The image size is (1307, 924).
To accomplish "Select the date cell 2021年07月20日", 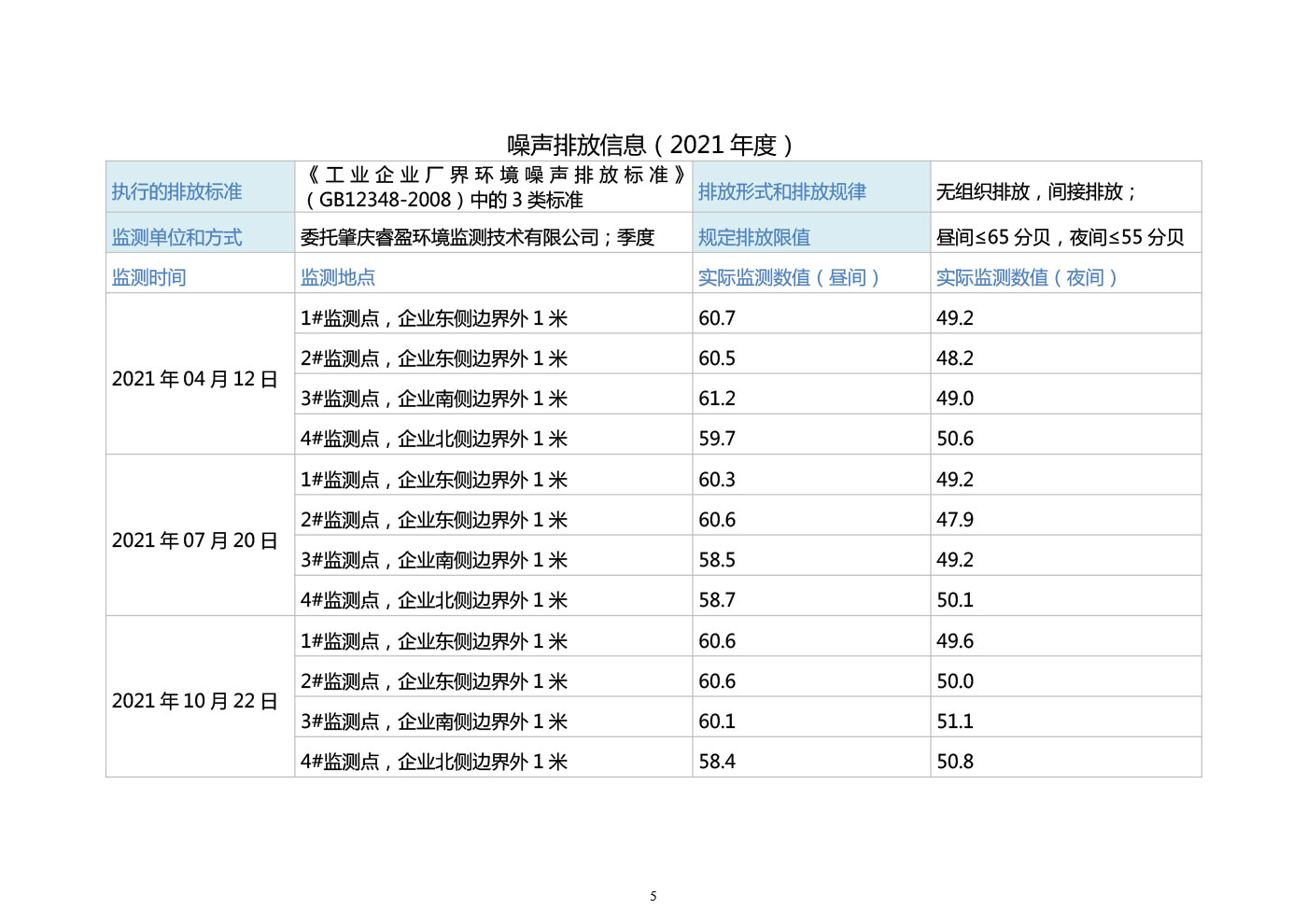I will (201, 536).
